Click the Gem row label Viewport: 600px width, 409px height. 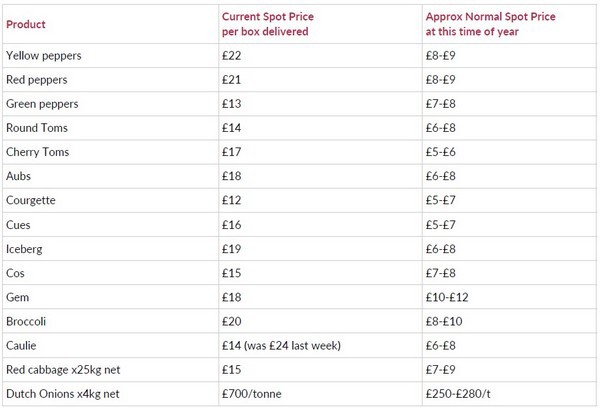coord(17,297)
